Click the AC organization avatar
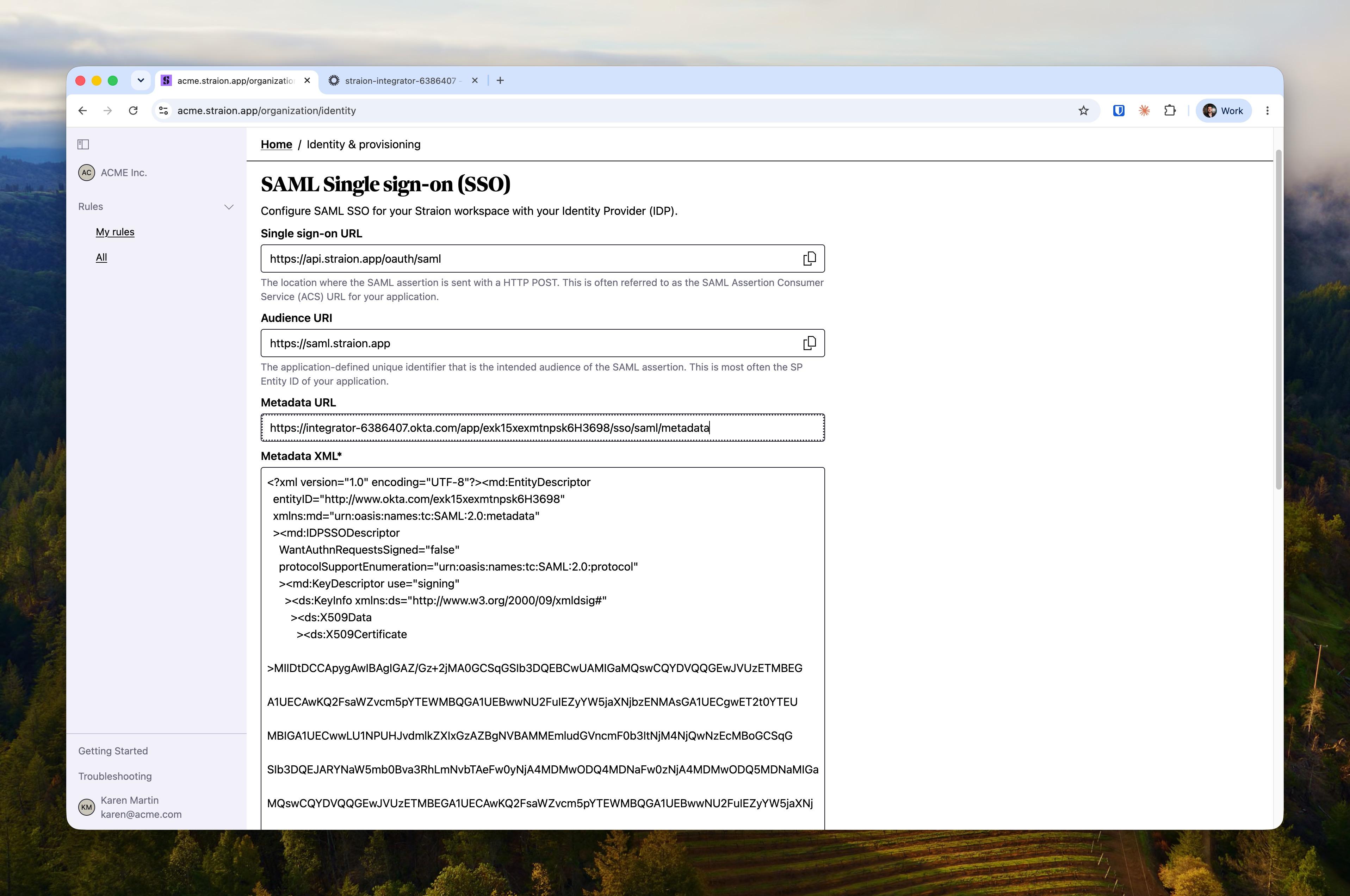 click(x=86, y=173)
